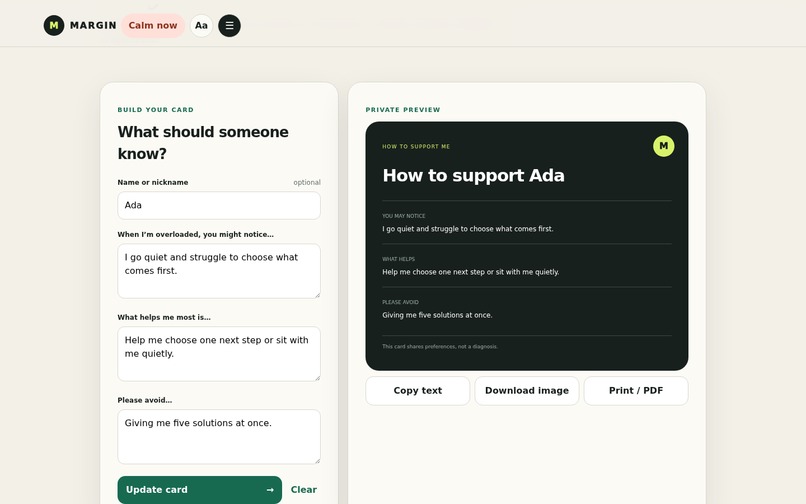Viewport: 806px width, 504px height.
Task: Focus the overloaded notice textarea
Action: 219,271
